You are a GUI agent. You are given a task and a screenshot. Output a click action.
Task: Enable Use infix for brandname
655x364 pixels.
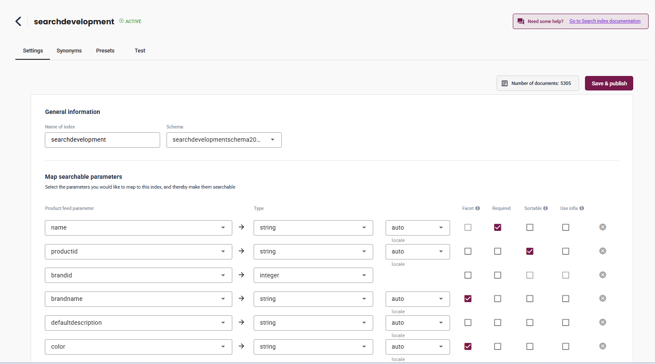[x=566, y=298]
